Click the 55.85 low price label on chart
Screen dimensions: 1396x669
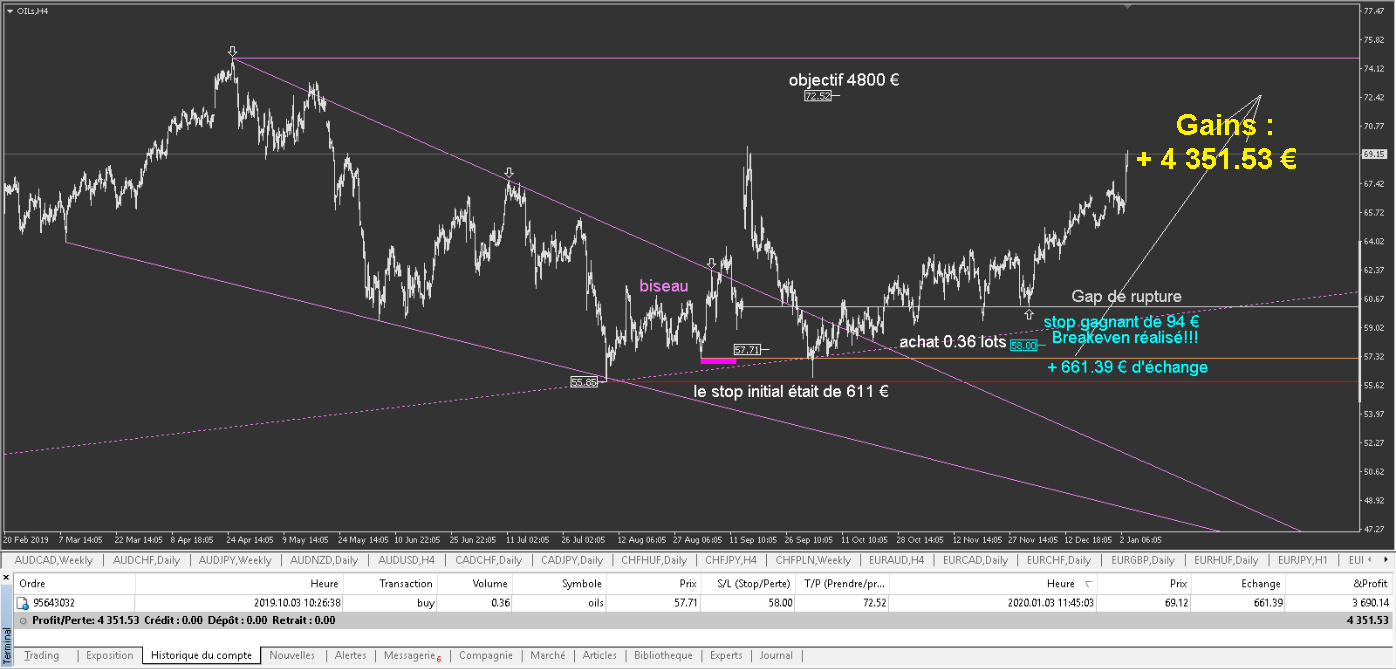point(584,382)
